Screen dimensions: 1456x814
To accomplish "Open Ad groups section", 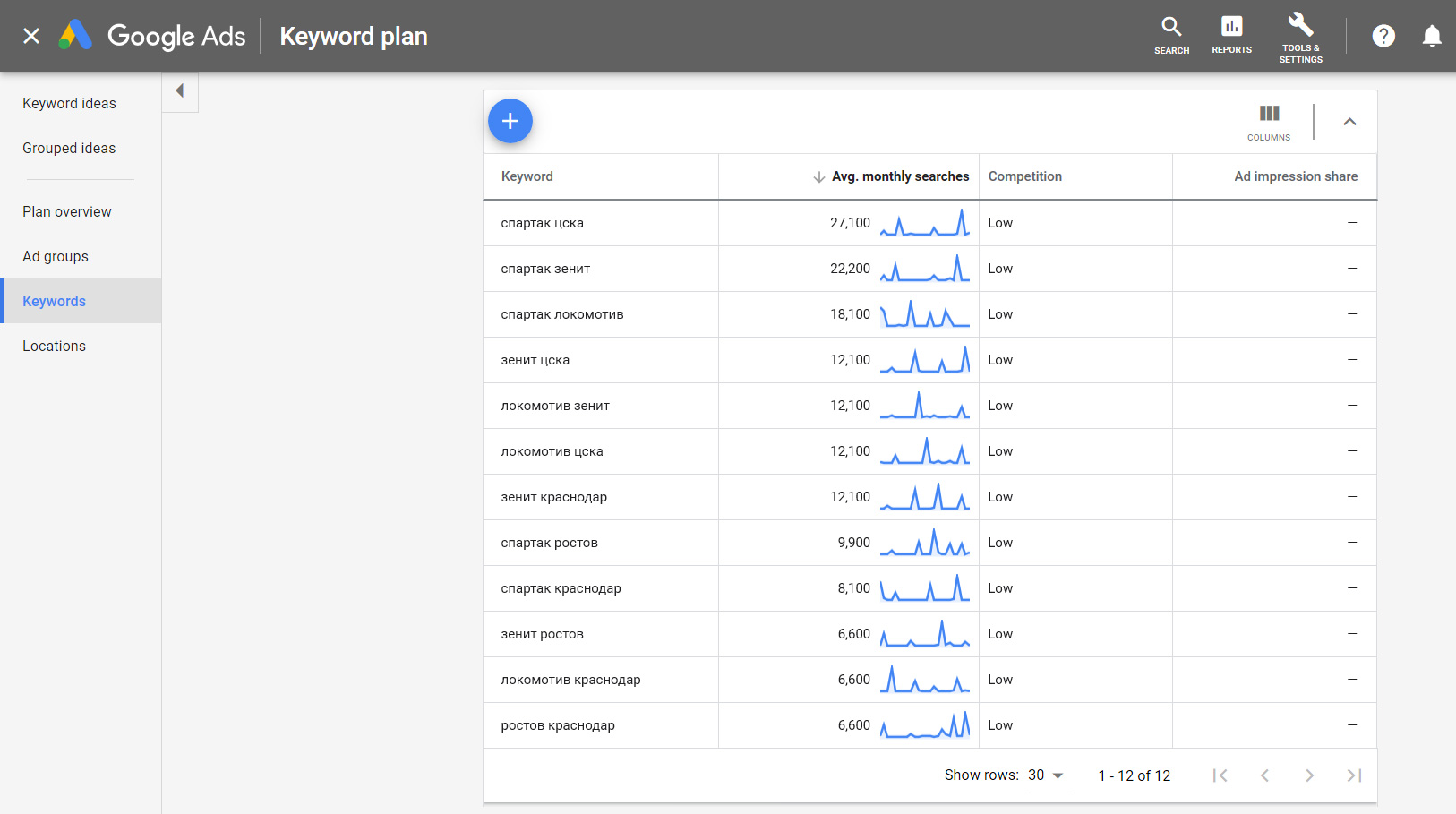I will (56, 257).
